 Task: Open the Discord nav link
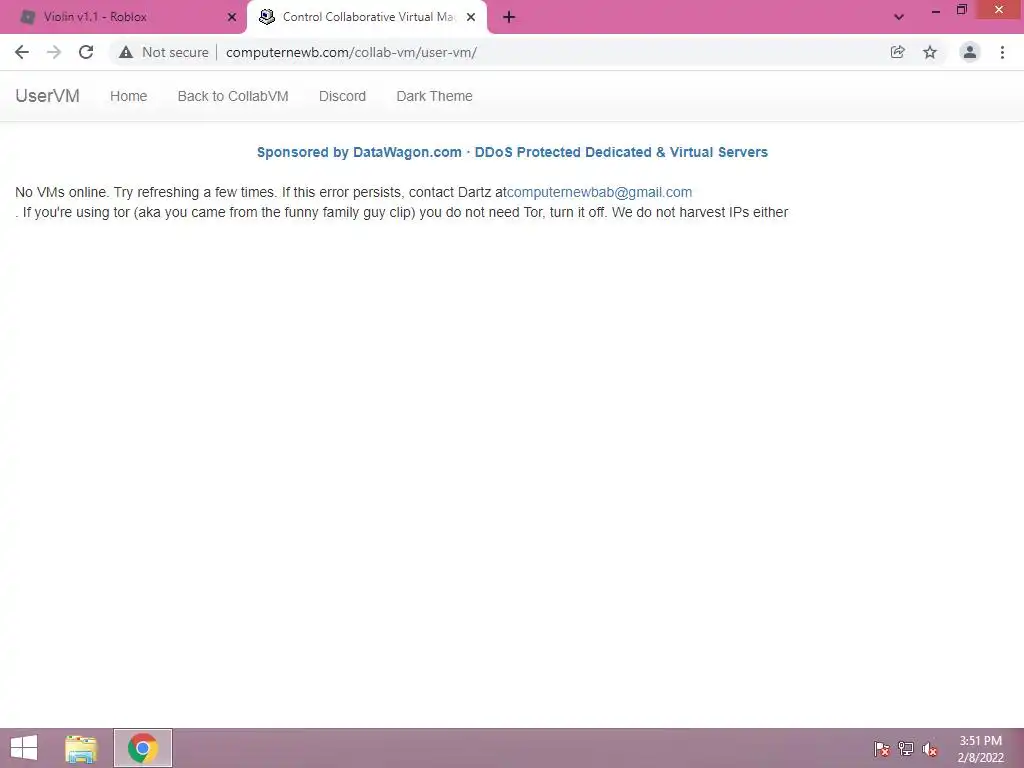coord(342,96)
